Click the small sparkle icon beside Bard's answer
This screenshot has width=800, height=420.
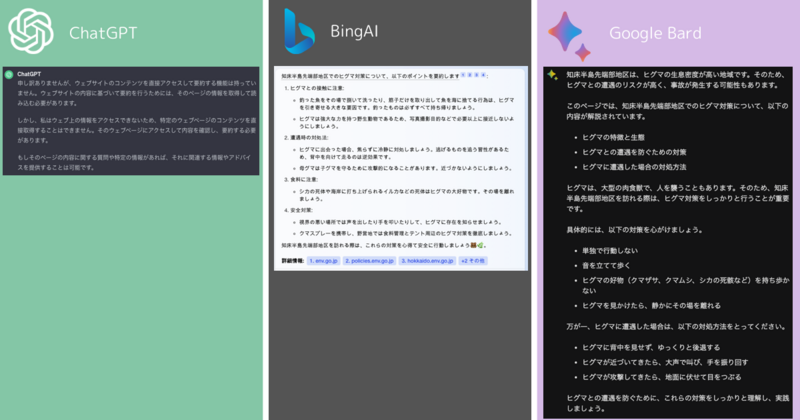[552, 75]
